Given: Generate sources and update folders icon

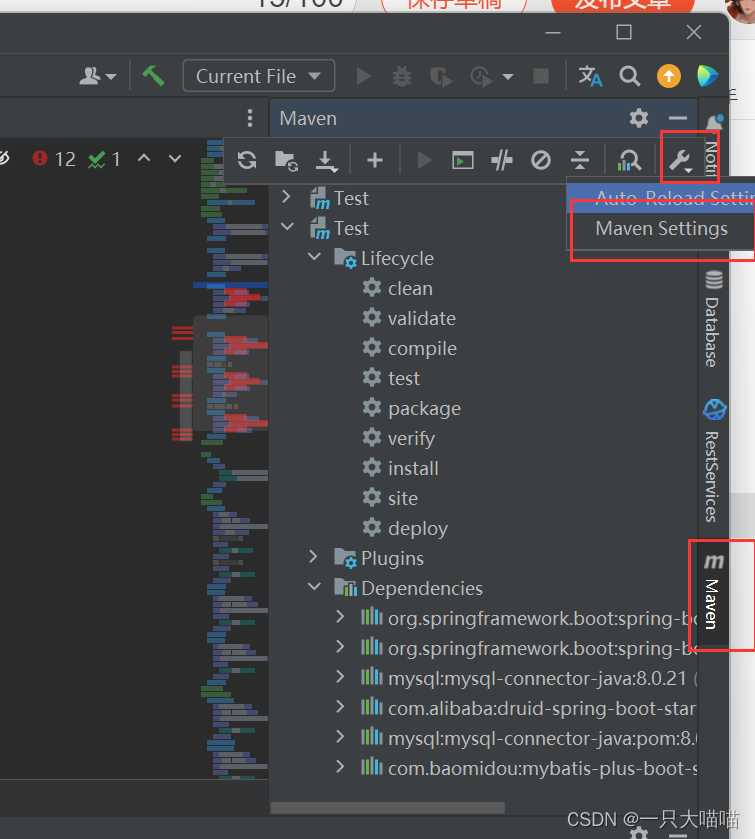Looking at the screenshot, I should 286,161.
